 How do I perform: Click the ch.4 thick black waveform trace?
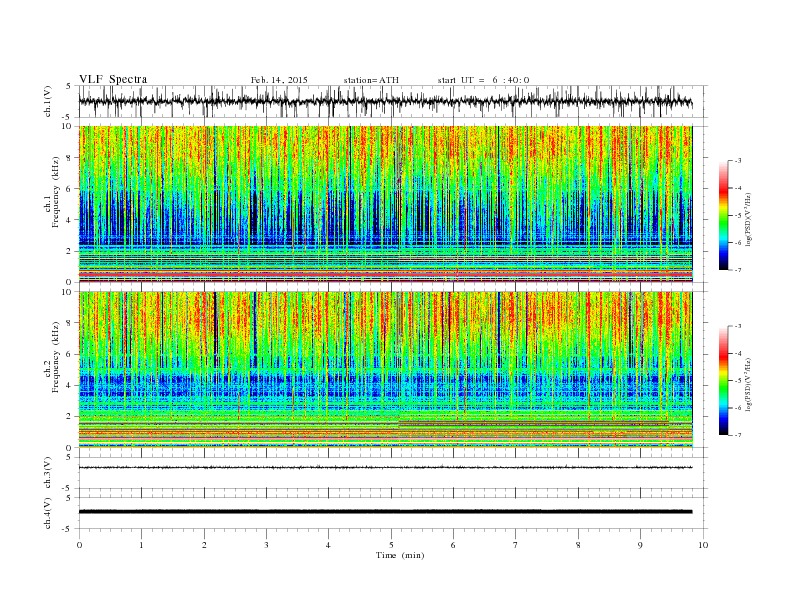coord(385,512)
